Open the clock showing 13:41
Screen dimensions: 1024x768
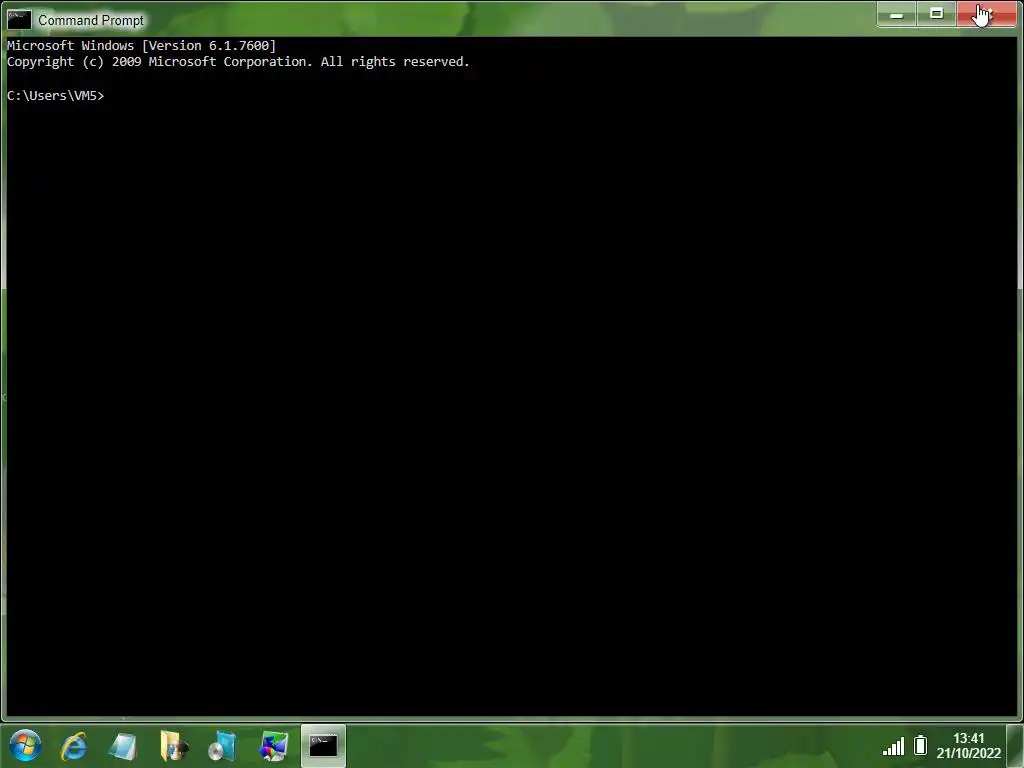pyautogui.click(x=968, y=746)
